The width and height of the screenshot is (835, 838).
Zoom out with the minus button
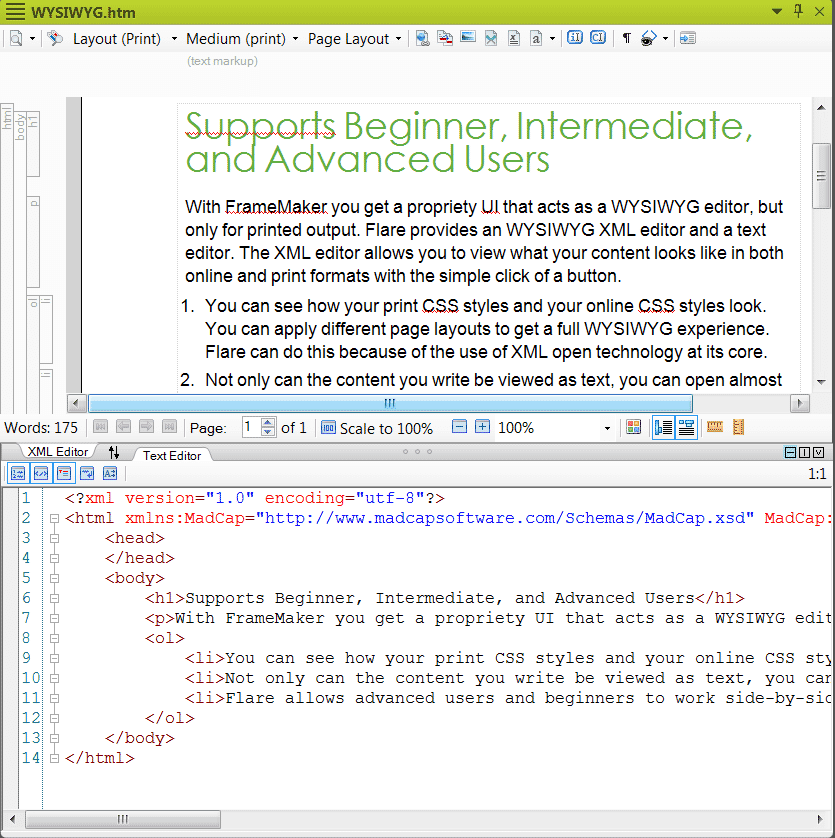pos(459,426)
